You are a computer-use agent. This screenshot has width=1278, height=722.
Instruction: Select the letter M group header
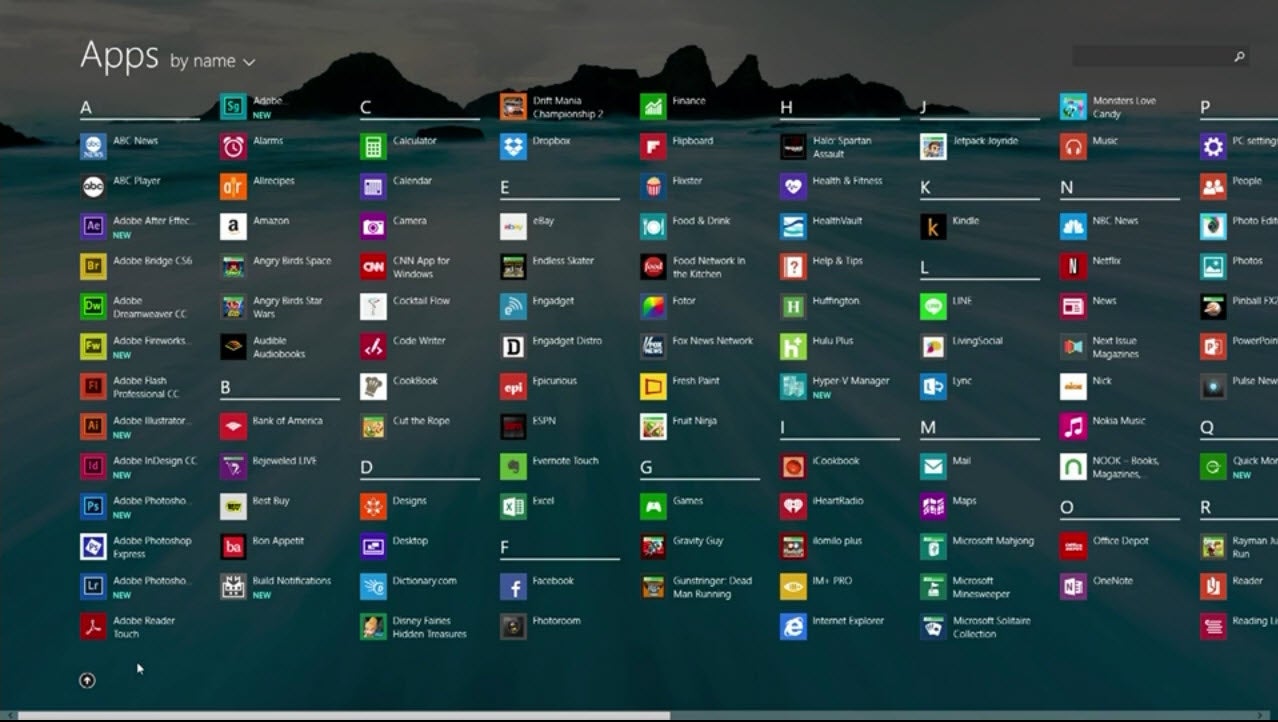tap(928, 428)
